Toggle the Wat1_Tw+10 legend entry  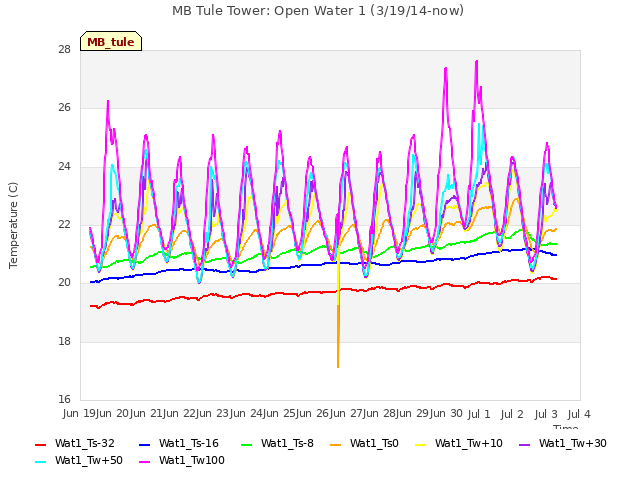(x=459, y=444)
